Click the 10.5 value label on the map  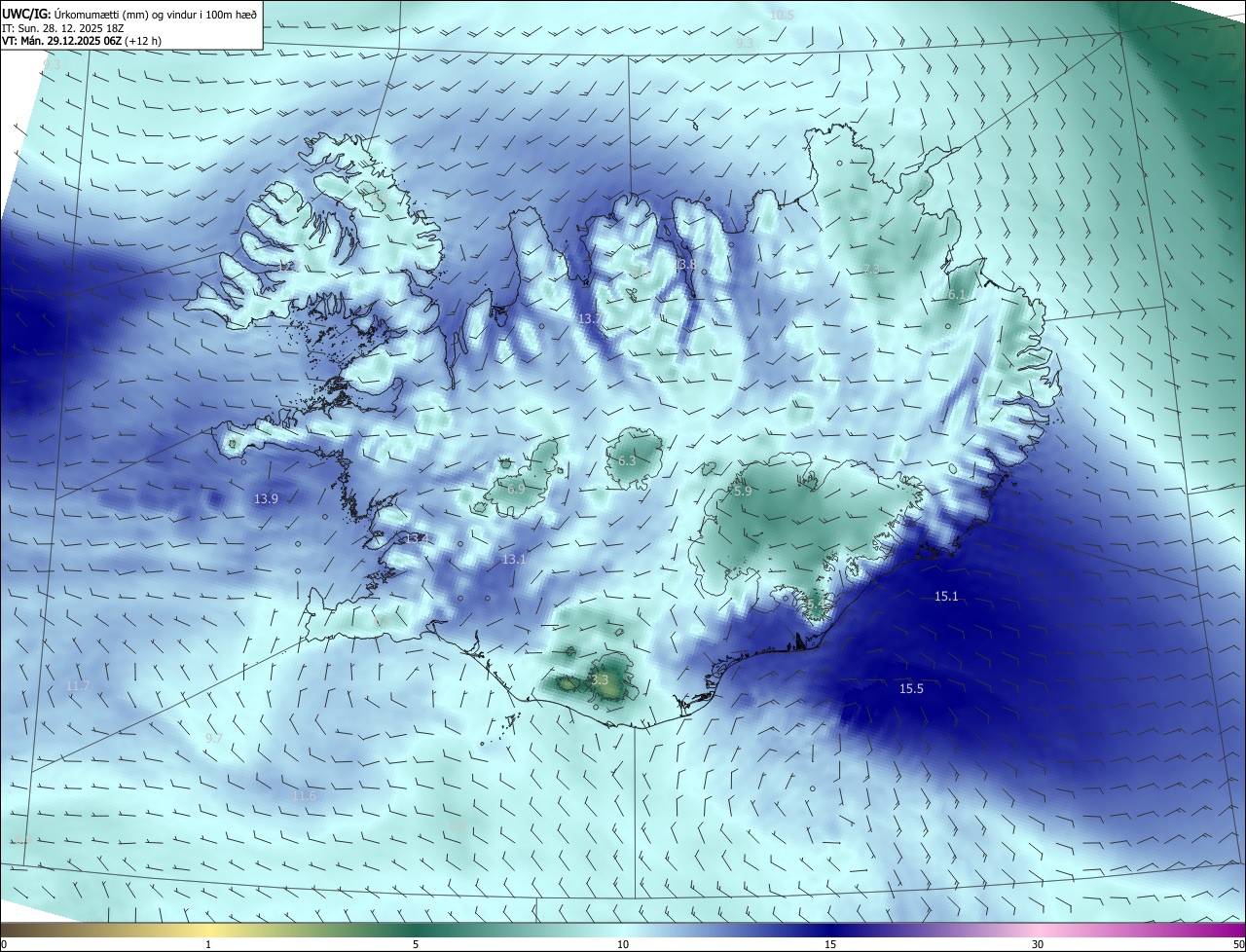[782, 15]
